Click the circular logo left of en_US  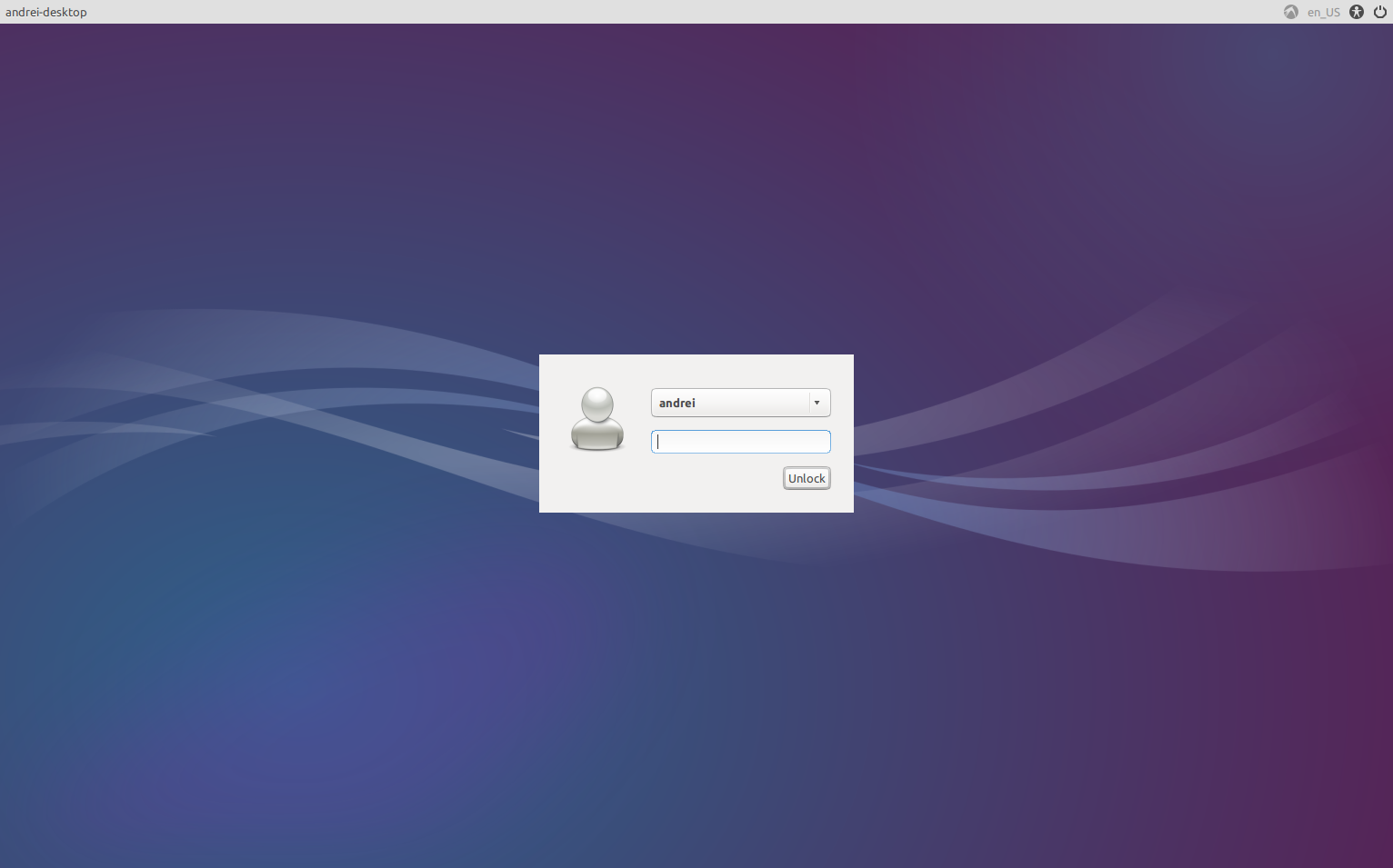coord(1290,12)
